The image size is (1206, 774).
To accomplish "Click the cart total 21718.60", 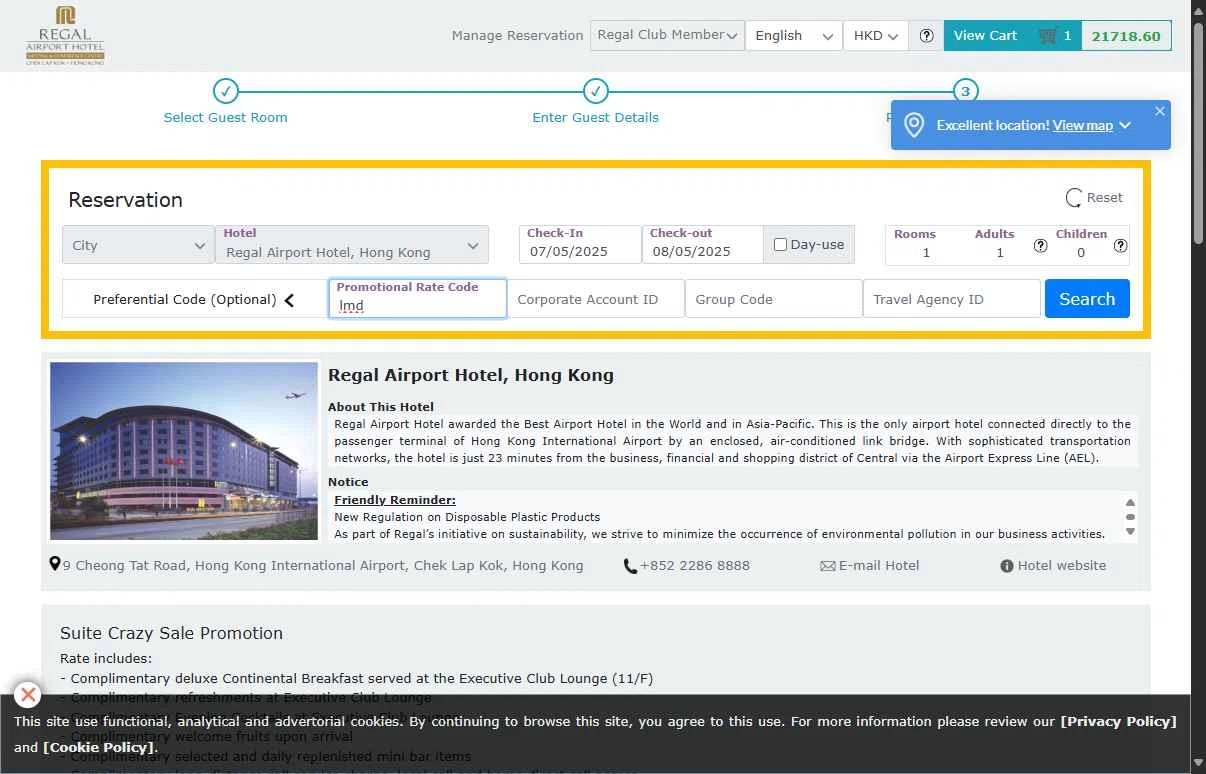I will point(1126,36).
